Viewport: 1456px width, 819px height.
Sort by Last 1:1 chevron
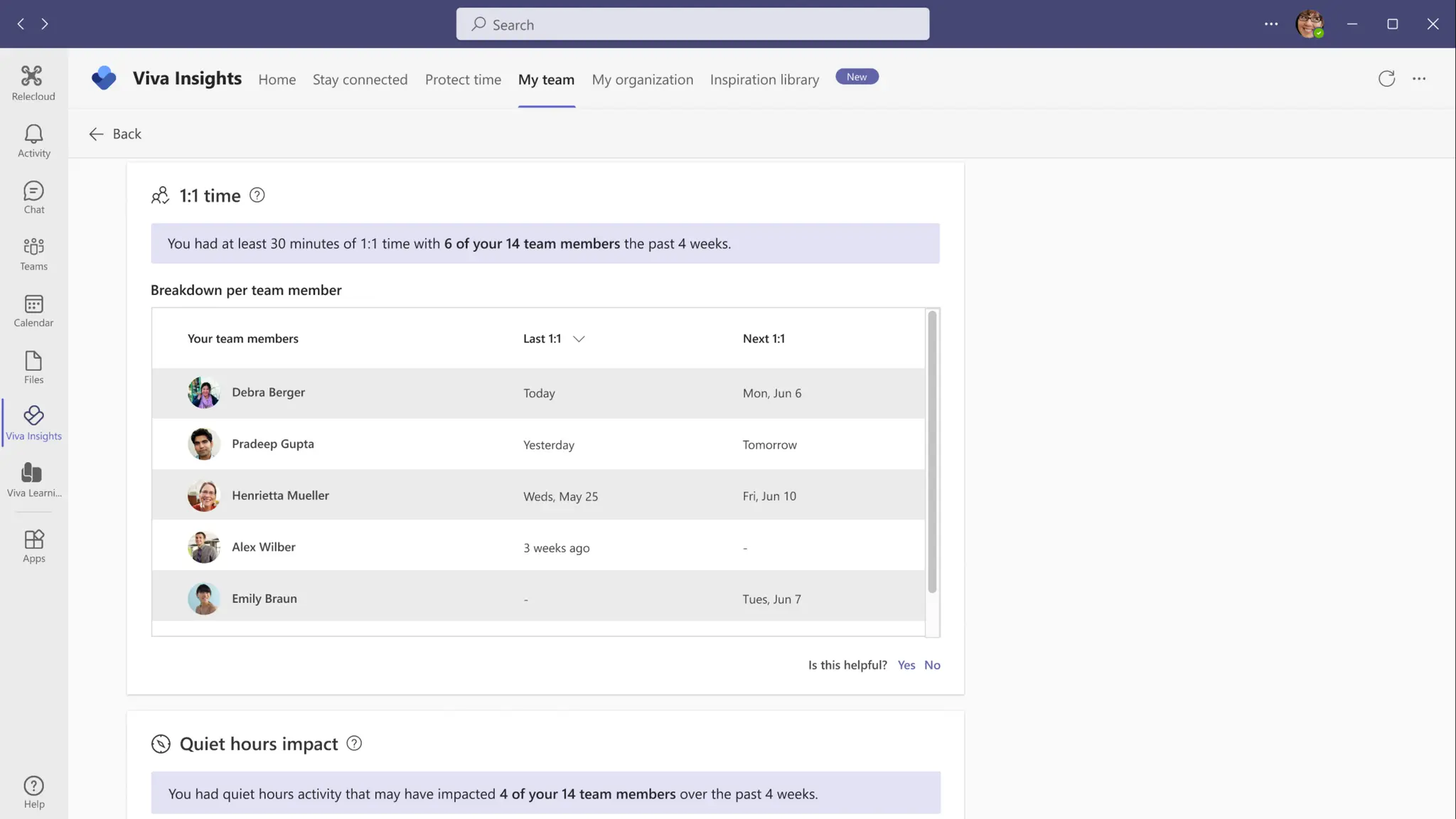click(579, 339)
